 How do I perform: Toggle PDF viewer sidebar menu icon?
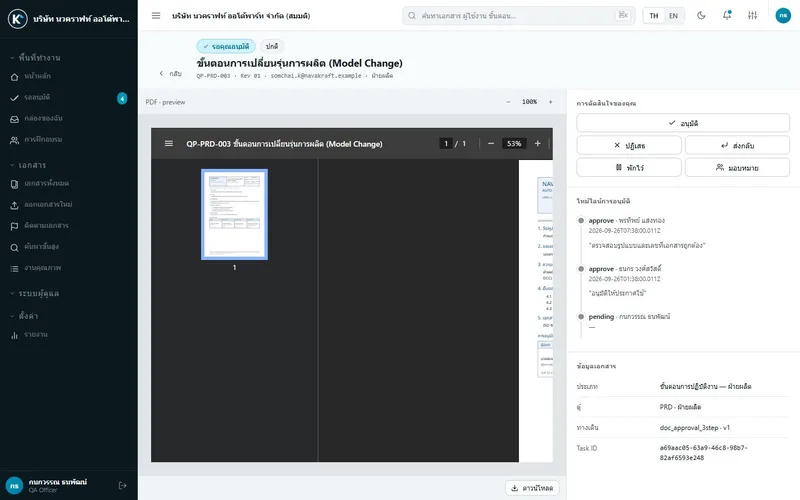click(169, 144)
